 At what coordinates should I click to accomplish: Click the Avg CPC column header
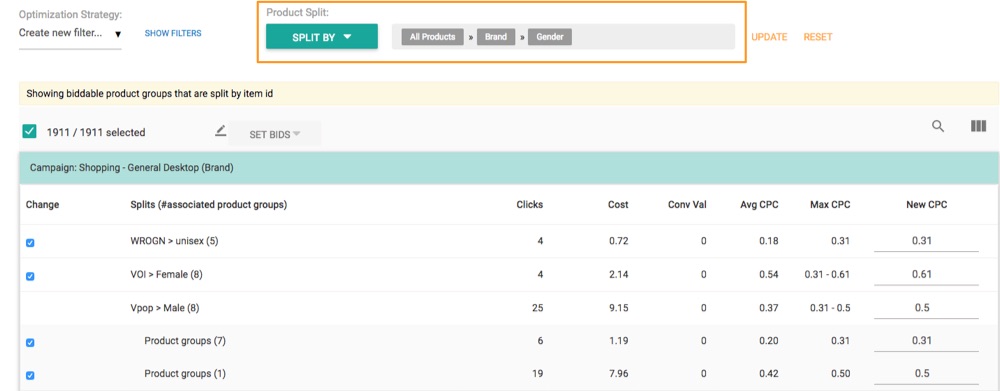[759, 205]
